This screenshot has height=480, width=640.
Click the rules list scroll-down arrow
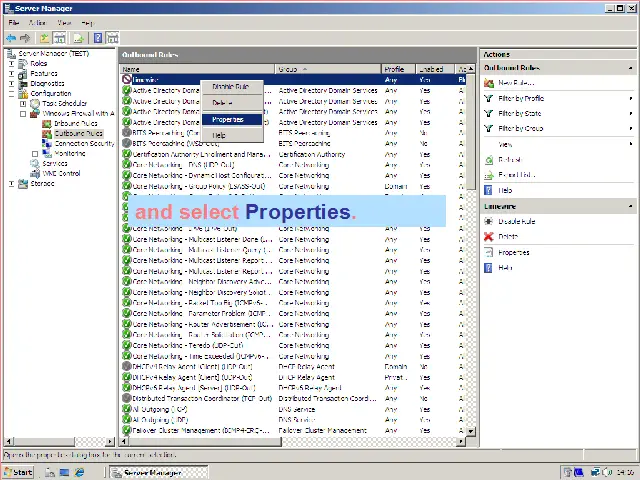coord(471,431)
